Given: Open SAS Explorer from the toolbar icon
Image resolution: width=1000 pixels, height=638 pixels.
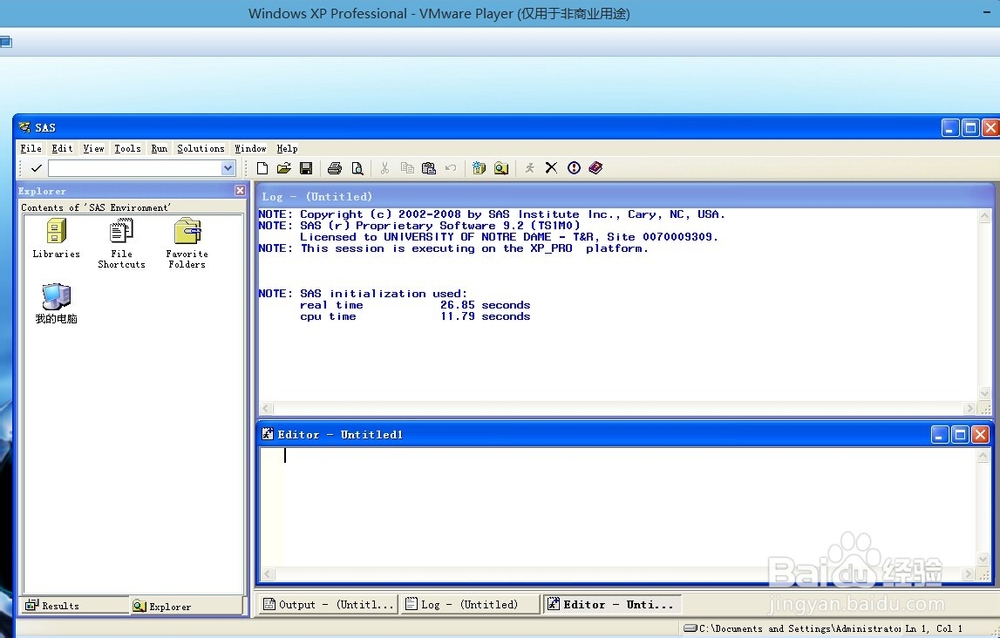Looking at the screenshot, I should coord(501,168).
